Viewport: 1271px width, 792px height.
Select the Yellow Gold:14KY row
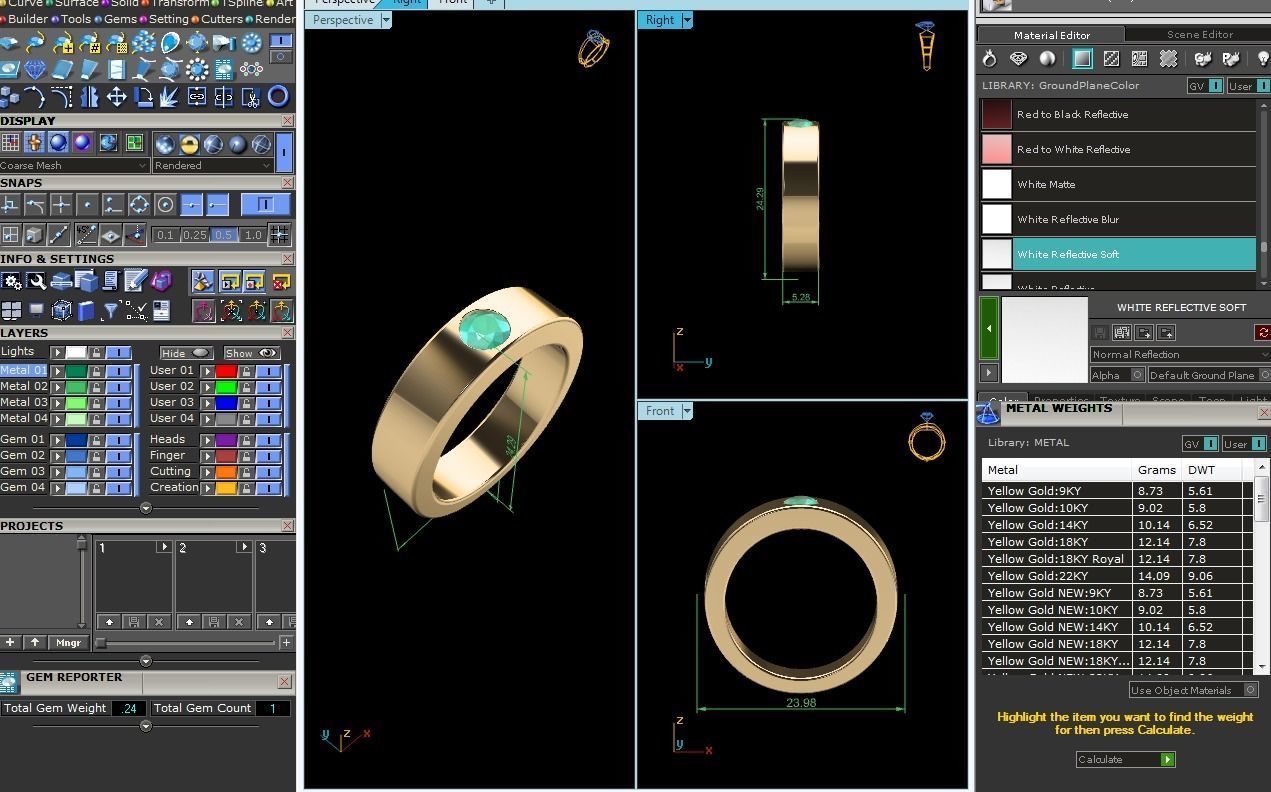click(x=1117, y=525)
